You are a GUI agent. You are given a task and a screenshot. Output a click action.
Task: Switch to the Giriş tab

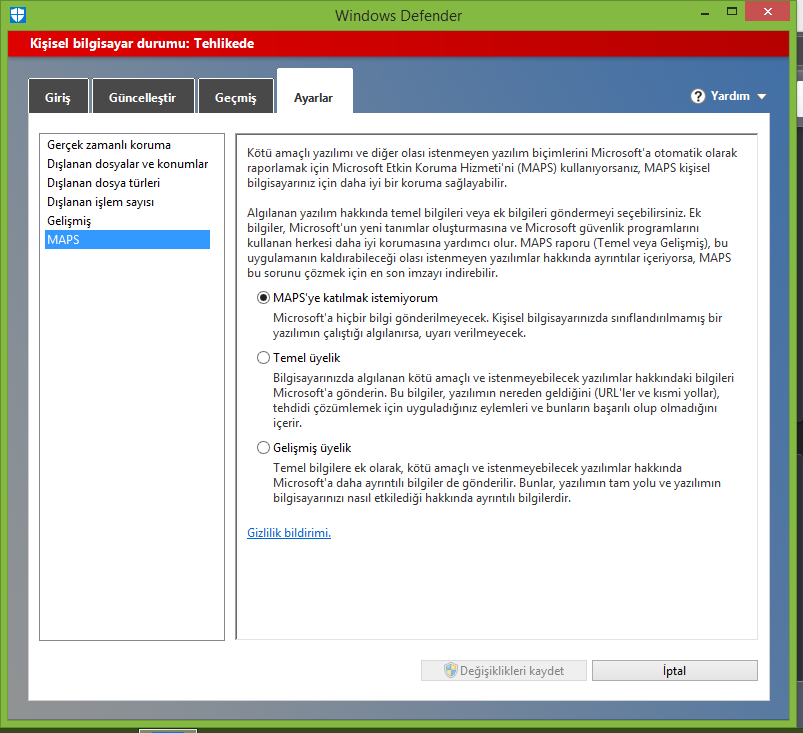[x=58, y=96]
